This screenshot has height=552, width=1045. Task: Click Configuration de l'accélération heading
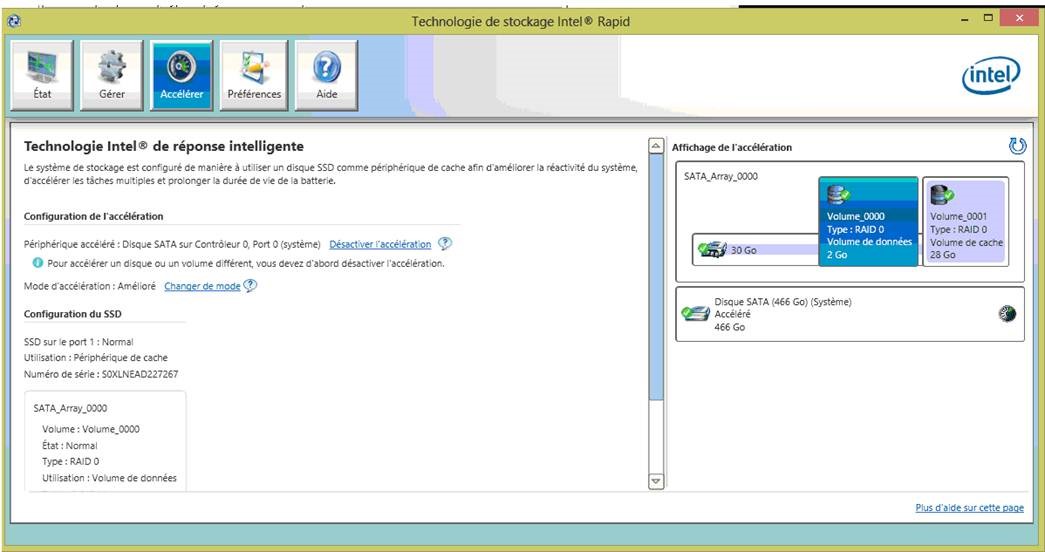point(93,217)
